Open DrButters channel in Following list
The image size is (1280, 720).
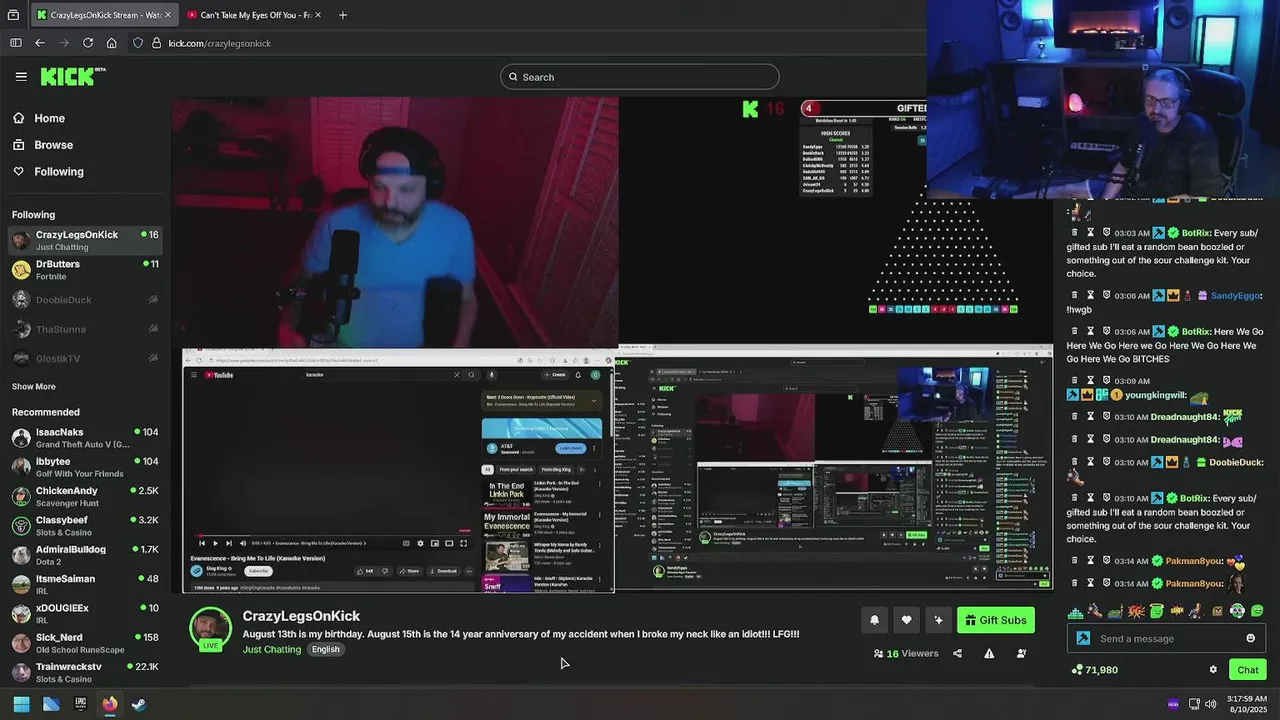click(85, 270)
